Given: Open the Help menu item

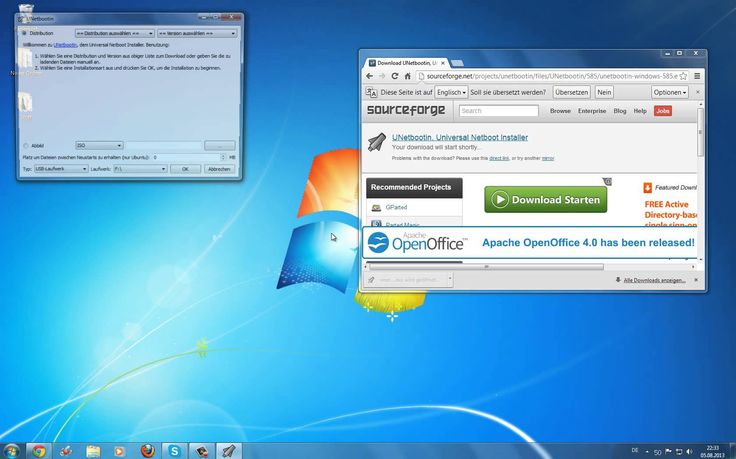Looking at the screenshot, I should 640,111.
